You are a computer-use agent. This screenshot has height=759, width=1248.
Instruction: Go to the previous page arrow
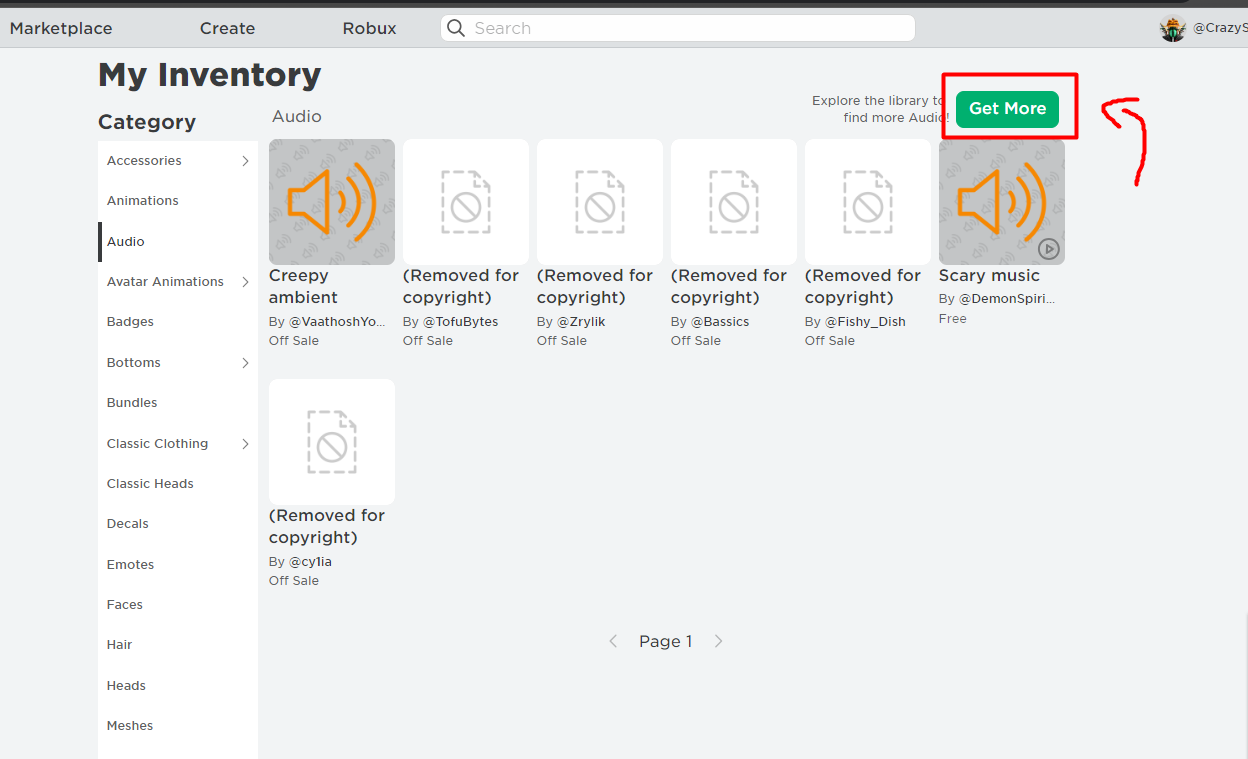(x=613, y=641)
